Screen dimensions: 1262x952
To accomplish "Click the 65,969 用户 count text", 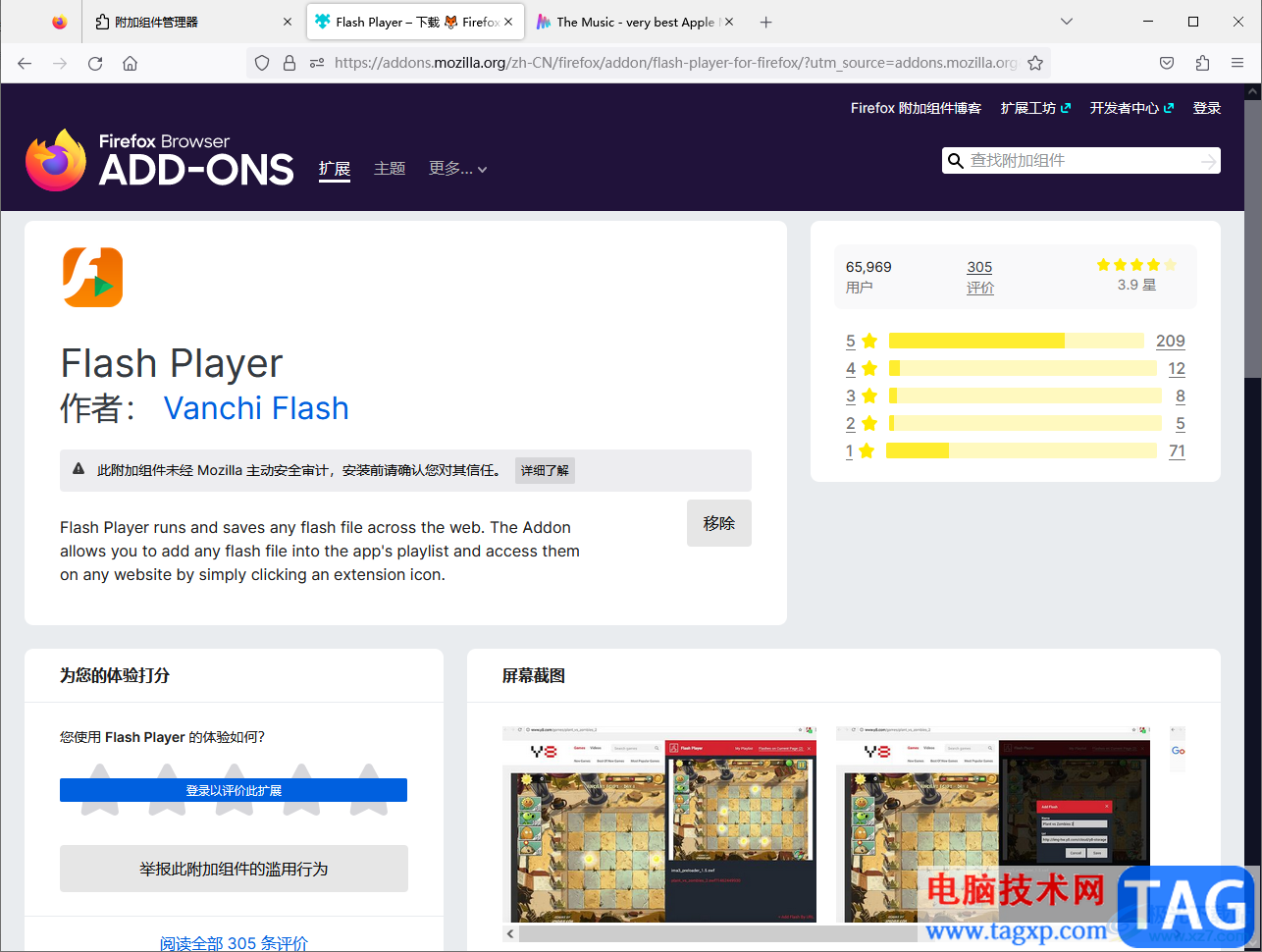I will [x=868, y=277].
